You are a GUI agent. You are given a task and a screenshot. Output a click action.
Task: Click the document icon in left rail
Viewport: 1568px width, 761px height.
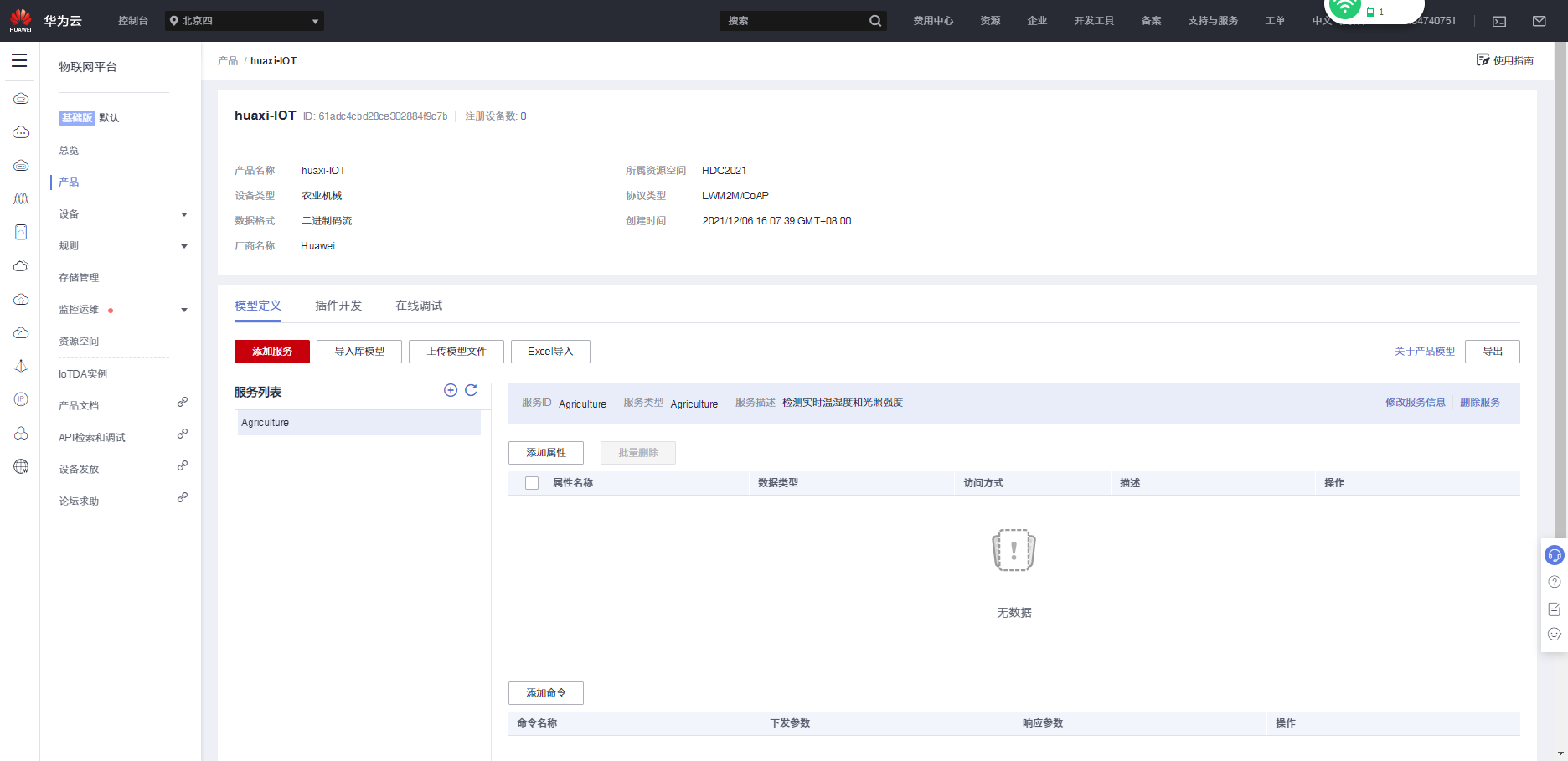point(21,232)
